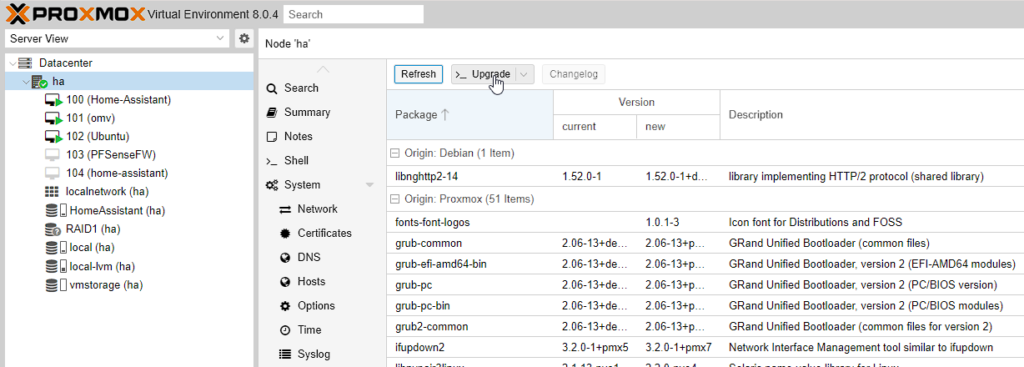Click the 'new' version column header

678,127
